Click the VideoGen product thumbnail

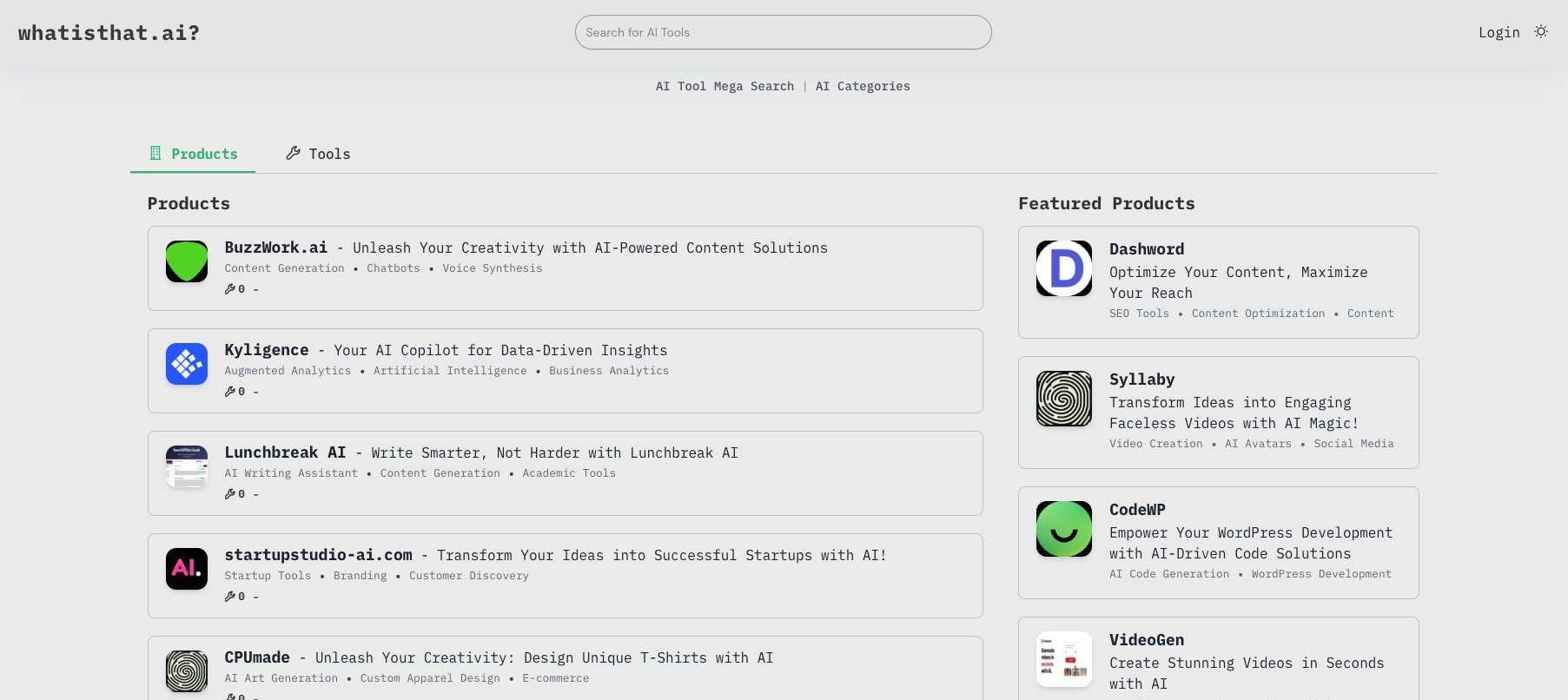tap(1064, 659)
